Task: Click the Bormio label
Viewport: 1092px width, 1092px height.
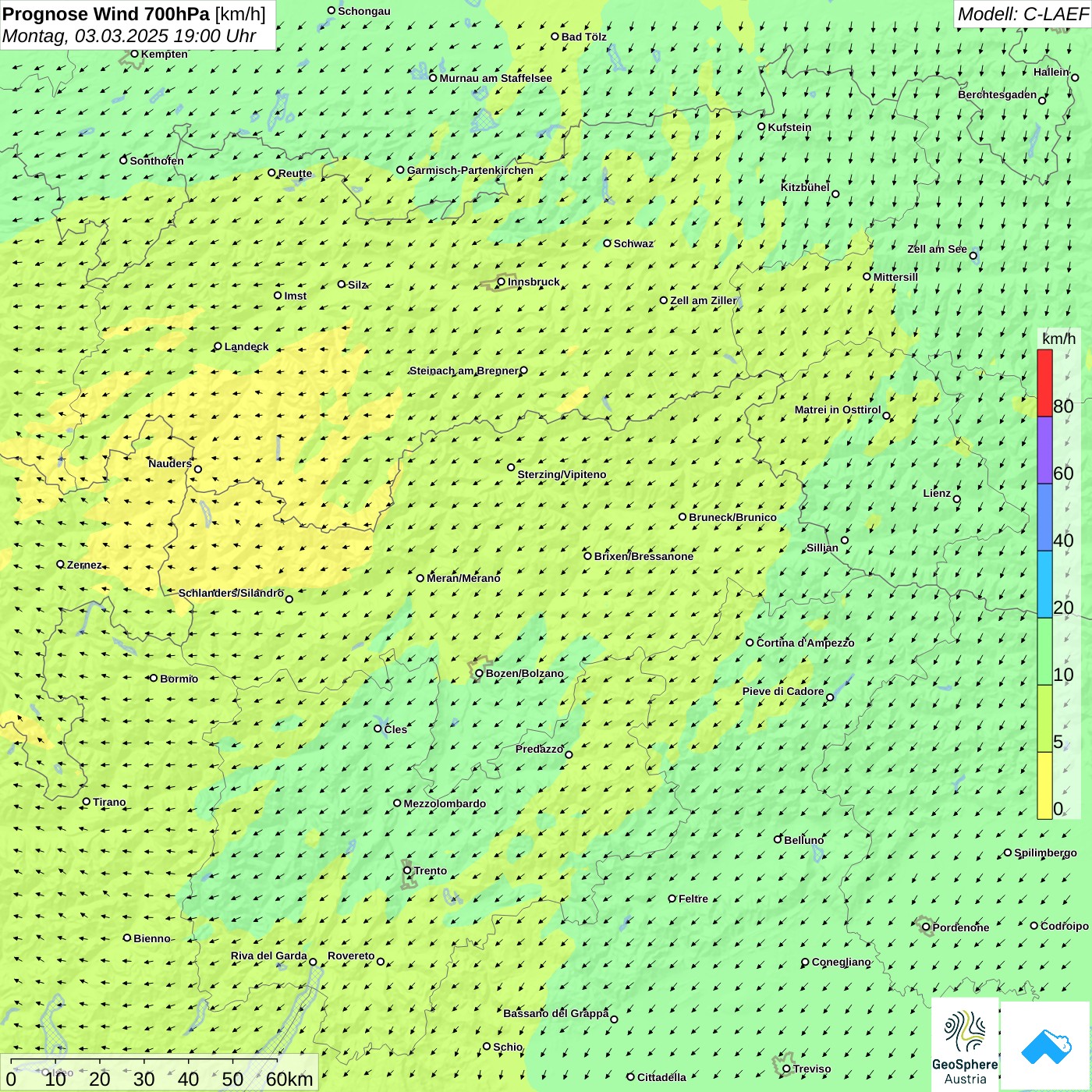Action: (x=179, y=679)
